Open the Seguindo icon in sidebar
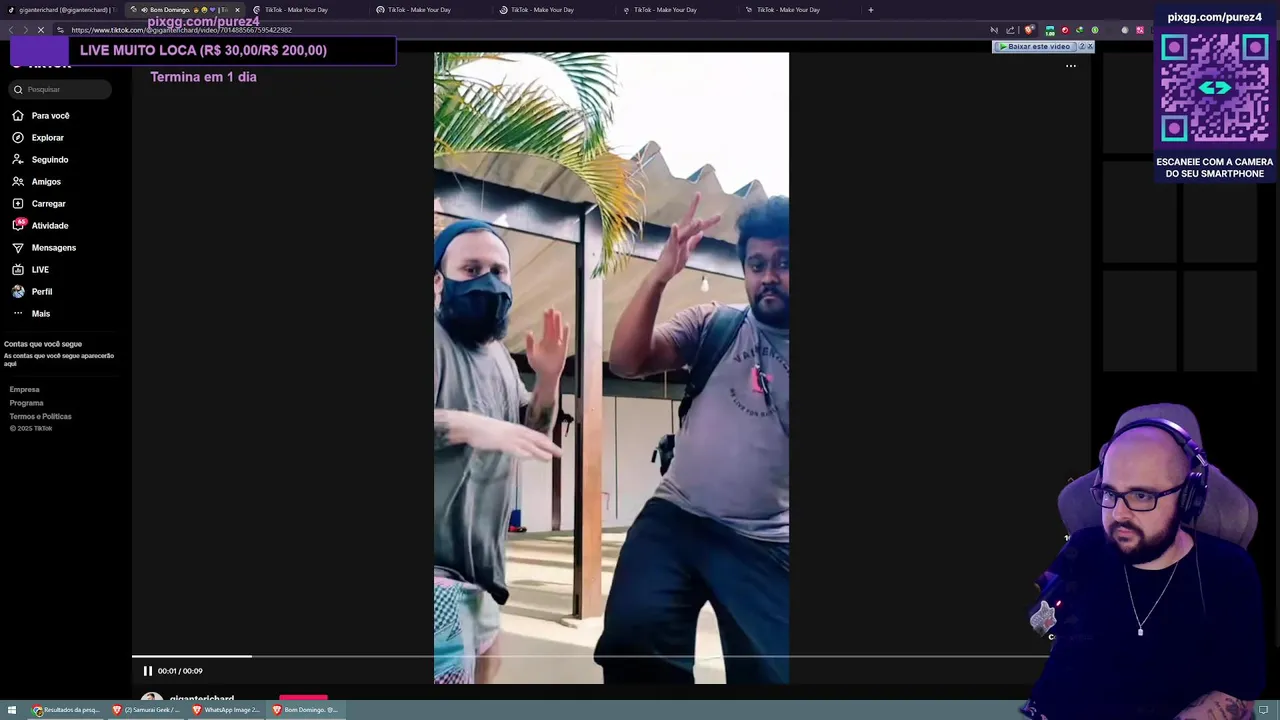This screenshot has width=1280, height=720. tap(18, 160)
